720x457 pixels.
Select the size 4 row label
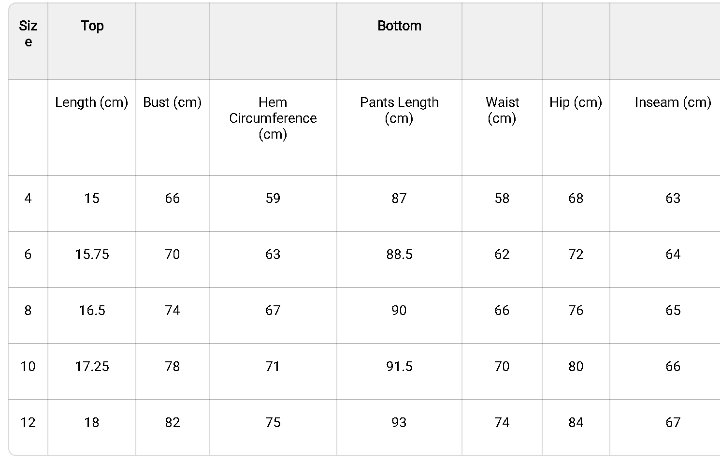click(28, 198)
